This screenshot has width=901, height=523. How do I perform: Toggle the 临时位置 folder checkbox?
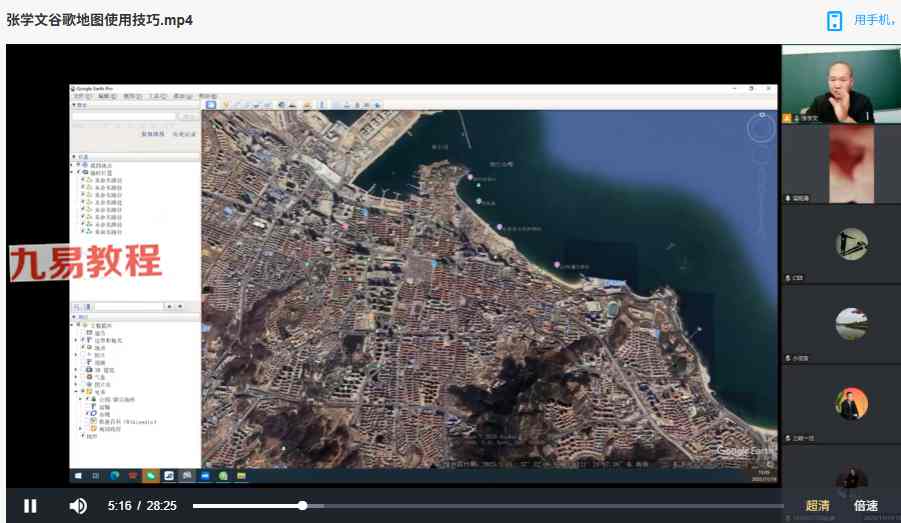click(x=78, y=172)
